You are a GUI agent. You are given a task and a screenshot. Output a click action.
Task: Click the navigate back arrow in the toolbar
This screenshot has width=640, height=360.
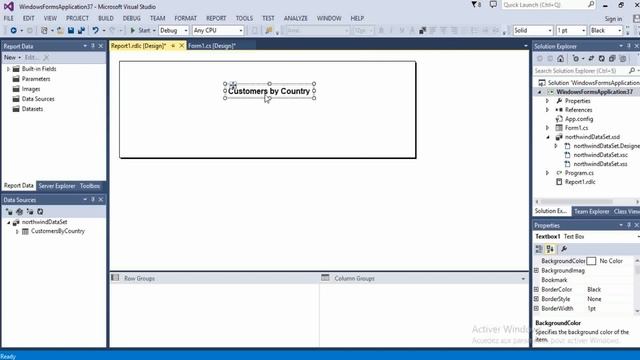[x=13, y=31]
